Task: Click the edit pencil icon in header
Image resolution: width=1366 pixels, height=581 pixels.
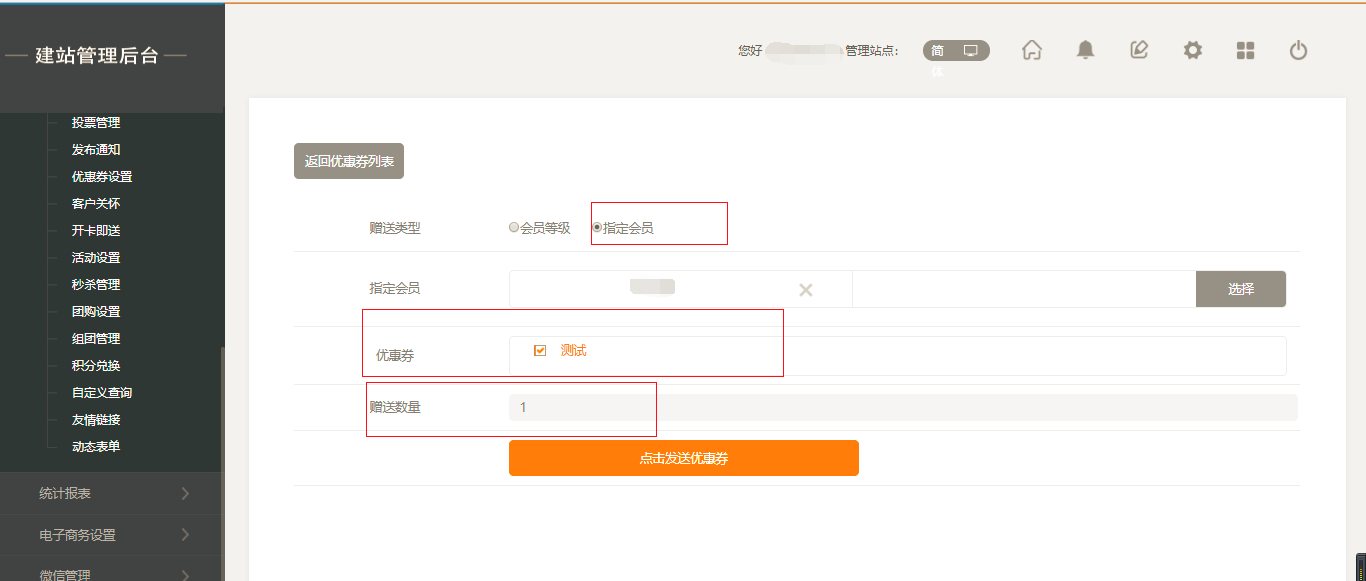Action: coord(1139,50)
